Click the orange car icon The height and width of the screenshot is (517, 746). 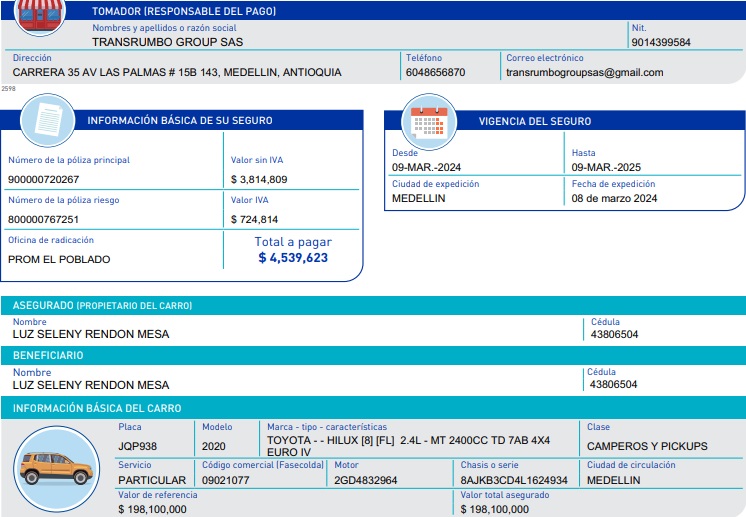[x=56, y=468]
